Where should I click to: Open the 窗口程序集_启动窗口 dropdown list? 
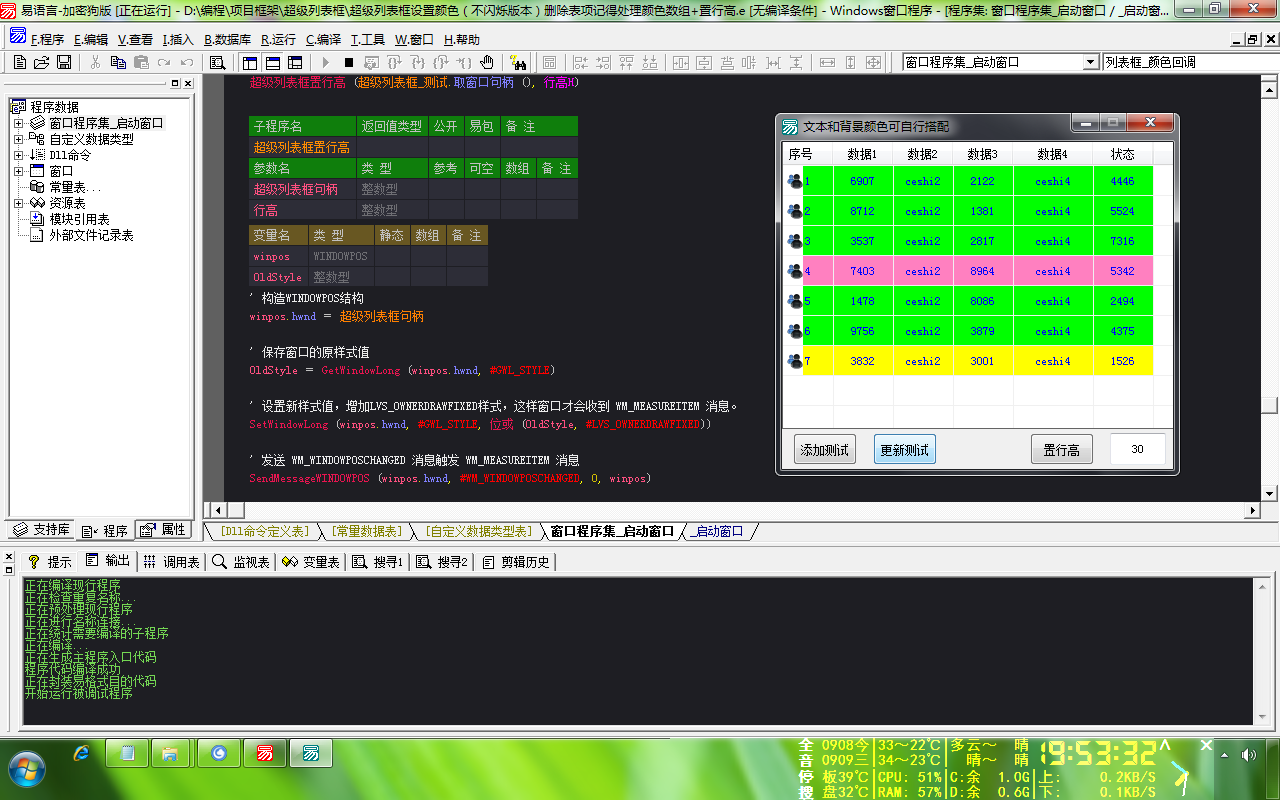coord(1090,62)
